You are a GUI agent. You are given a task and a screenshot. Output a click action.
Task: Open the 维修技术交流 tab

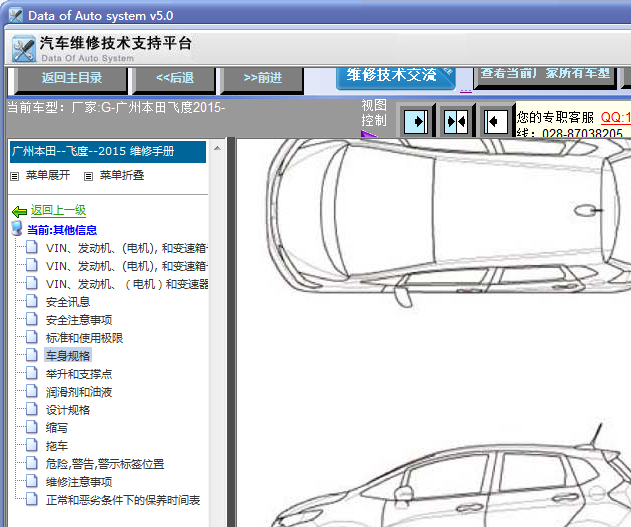click(x=395, y=77)
